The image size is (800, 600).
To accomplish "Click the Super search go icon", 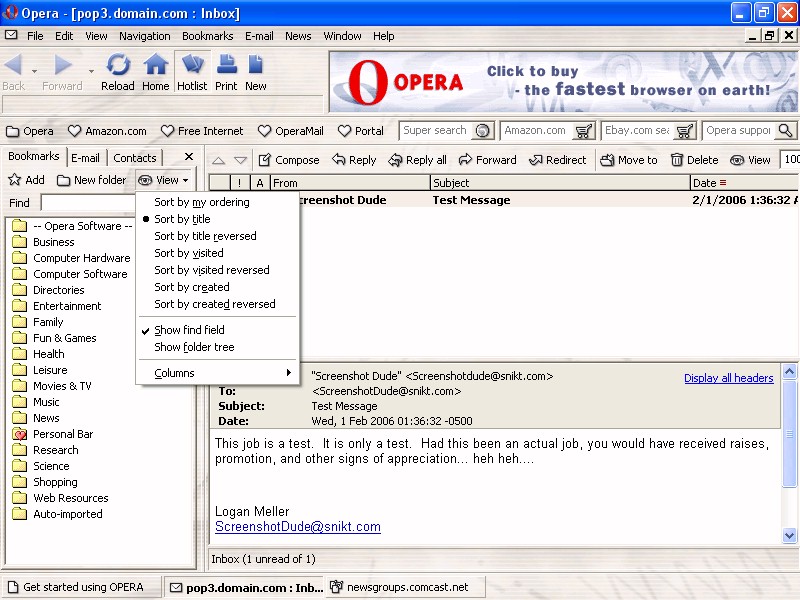I will 482,131.
